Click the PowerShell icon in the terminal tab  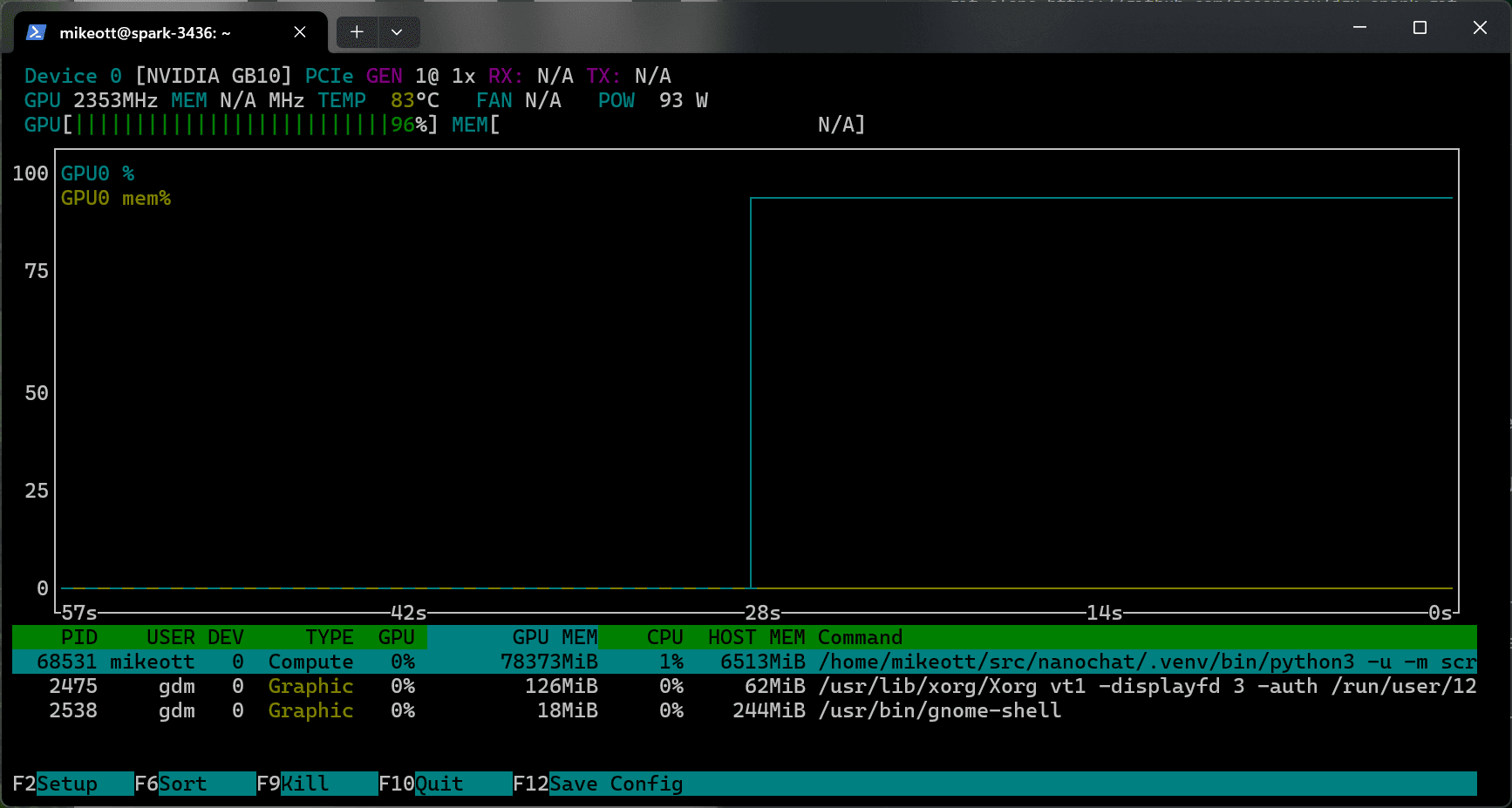(36, 32)
